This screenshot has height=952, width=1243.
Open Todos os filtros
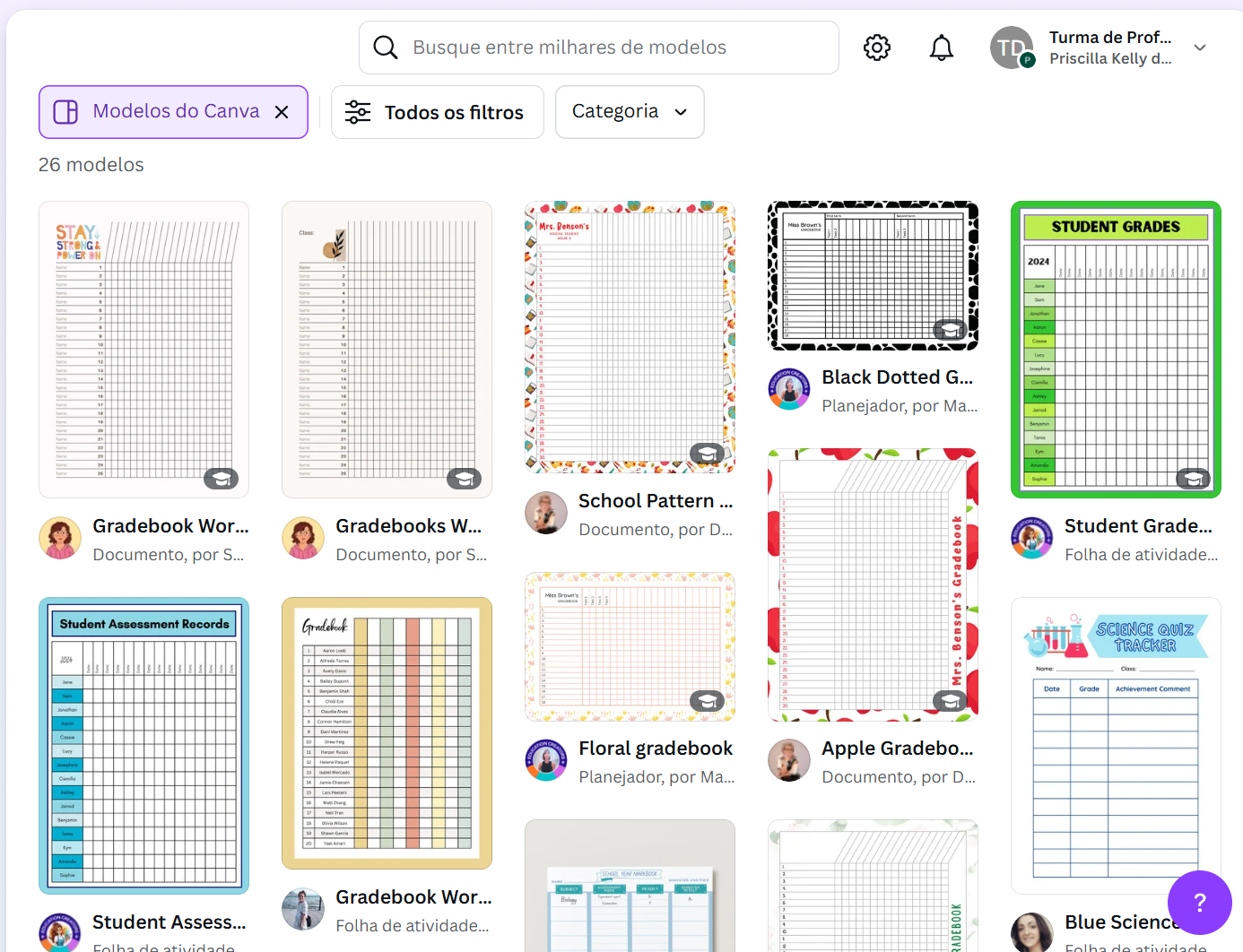click(x=438, y=112)
